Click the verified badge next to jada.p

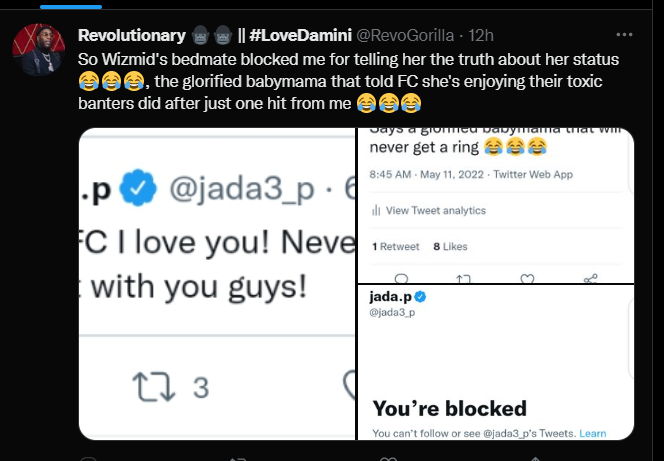[x=420, y=297]
